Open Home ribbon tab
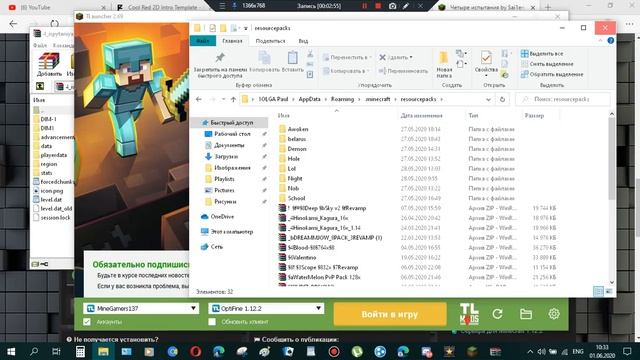The image size is (640, 360). tap(232, 41)
